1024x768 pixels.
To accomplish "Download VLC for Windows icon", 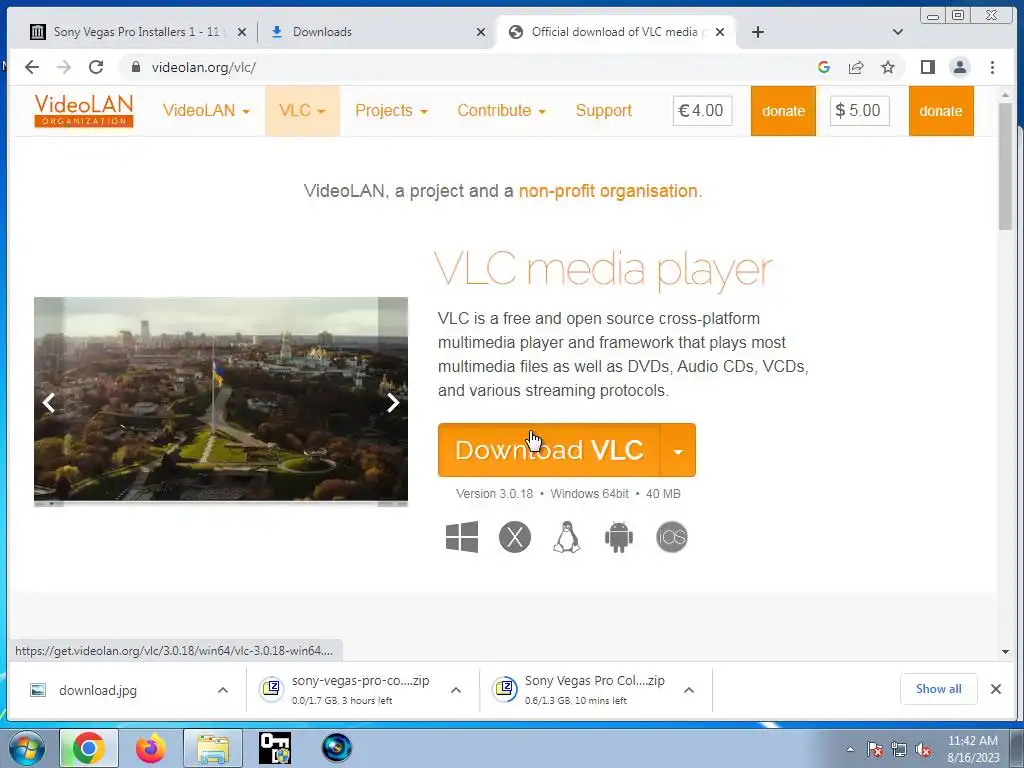I will [x=462, y=537].
